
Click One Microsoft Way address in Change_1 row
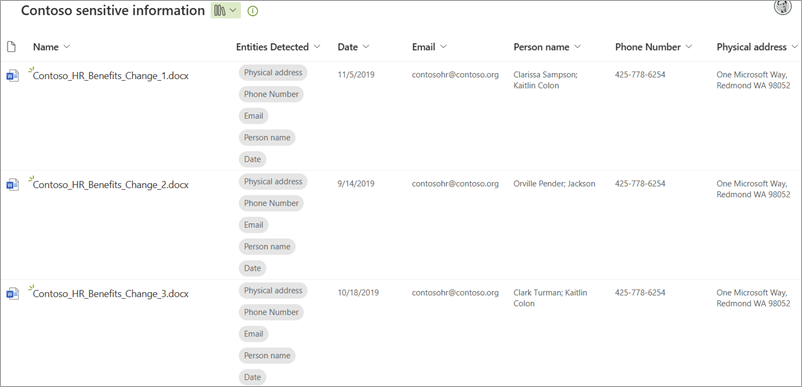[753, 80]
